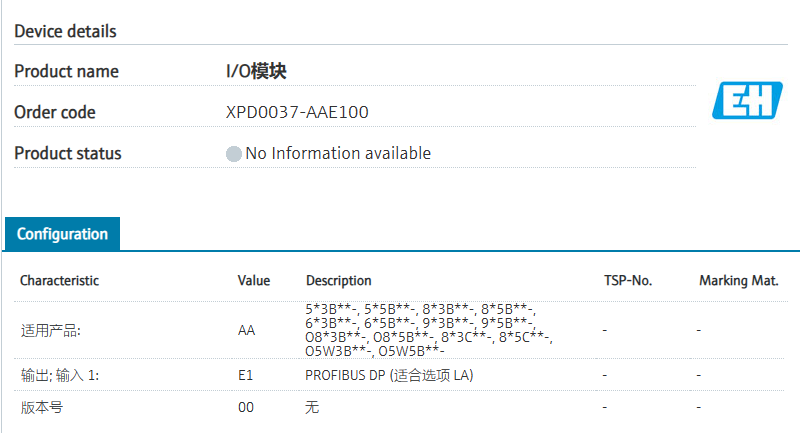Click the grey product status indicator circle
Screen dimensions: 800x433
(234, 154)
